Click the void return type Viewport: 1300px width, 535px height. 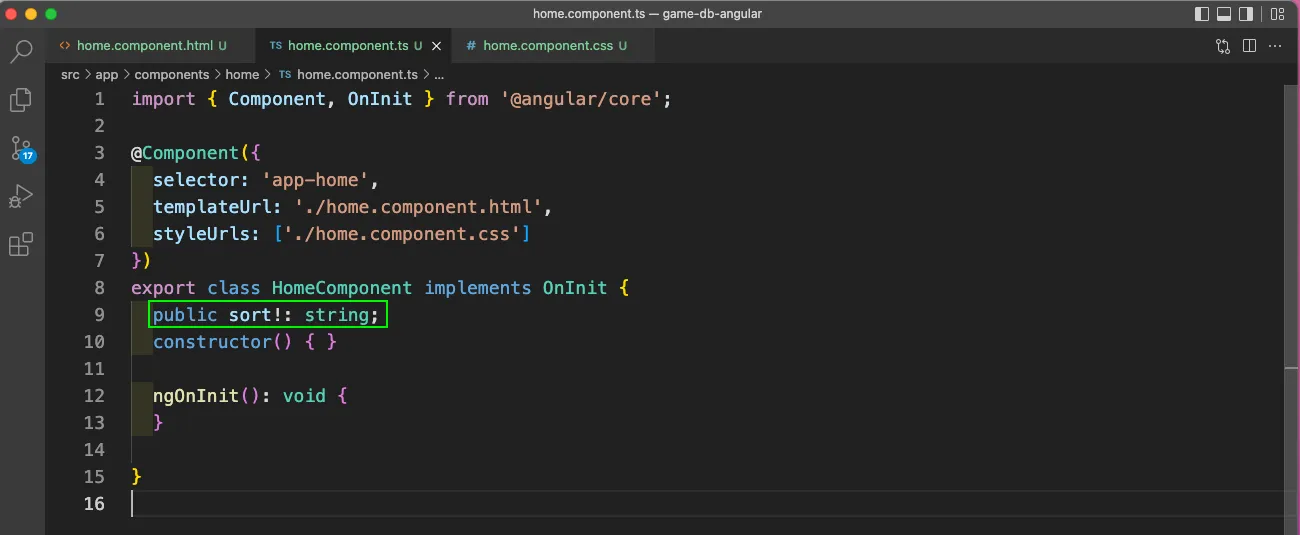pyautogui.click(x=304, y=396)
